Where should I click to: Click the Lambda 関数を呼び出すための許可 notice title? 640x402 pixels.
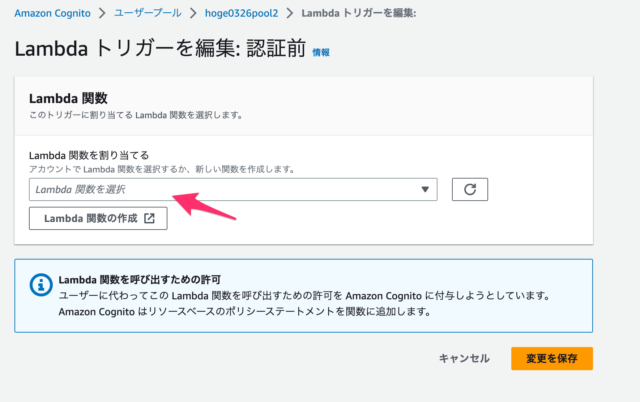(140, 280)
